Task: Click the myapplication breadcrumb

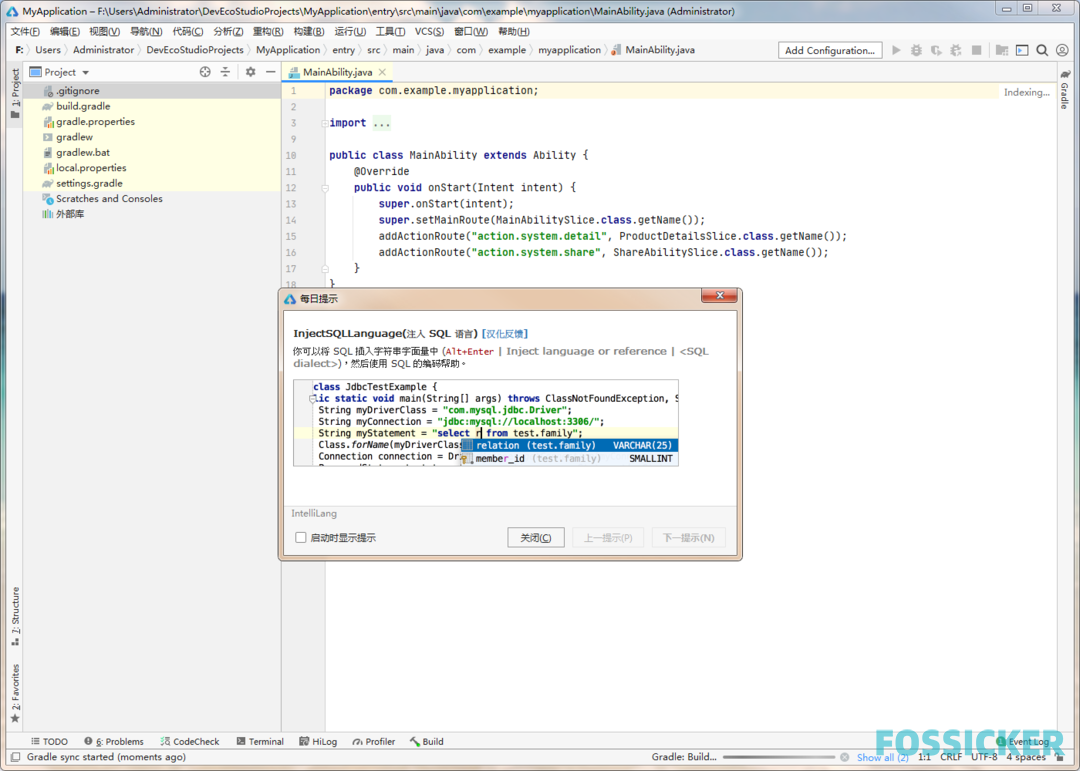Action: pos(570,50)
